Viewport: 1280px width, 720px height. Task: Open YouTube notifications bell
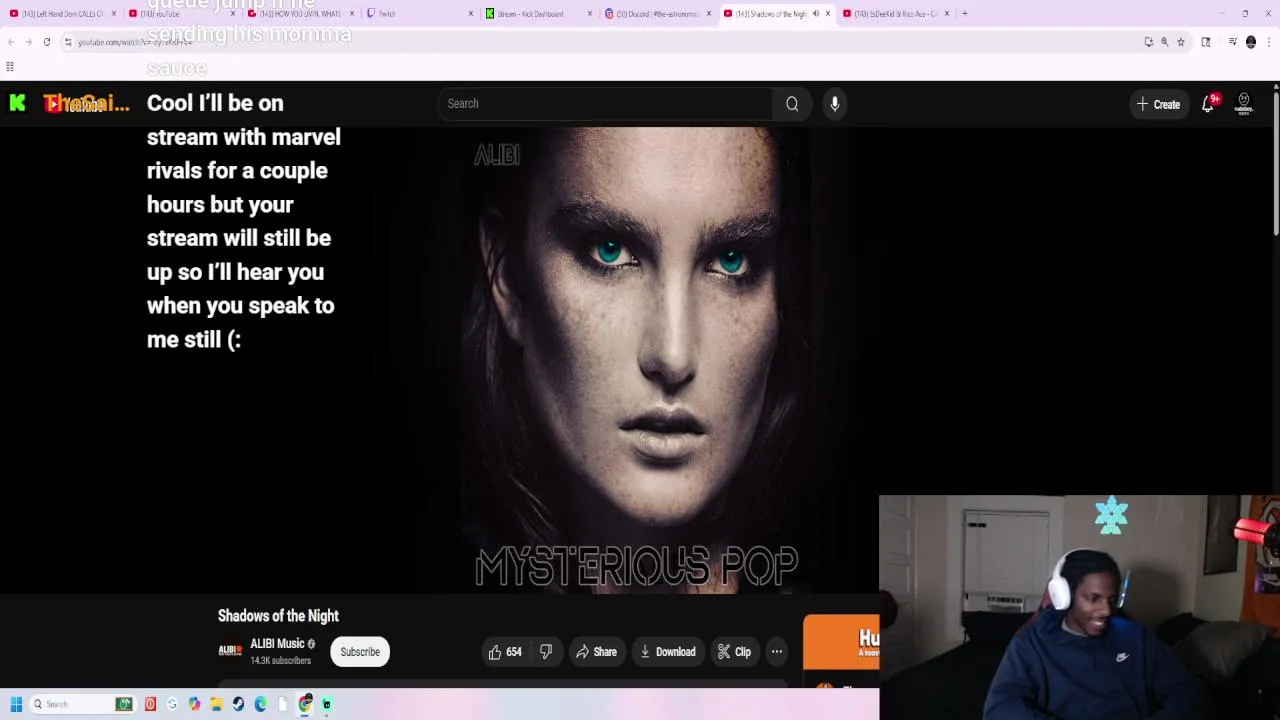click(x=1208, y=104)
